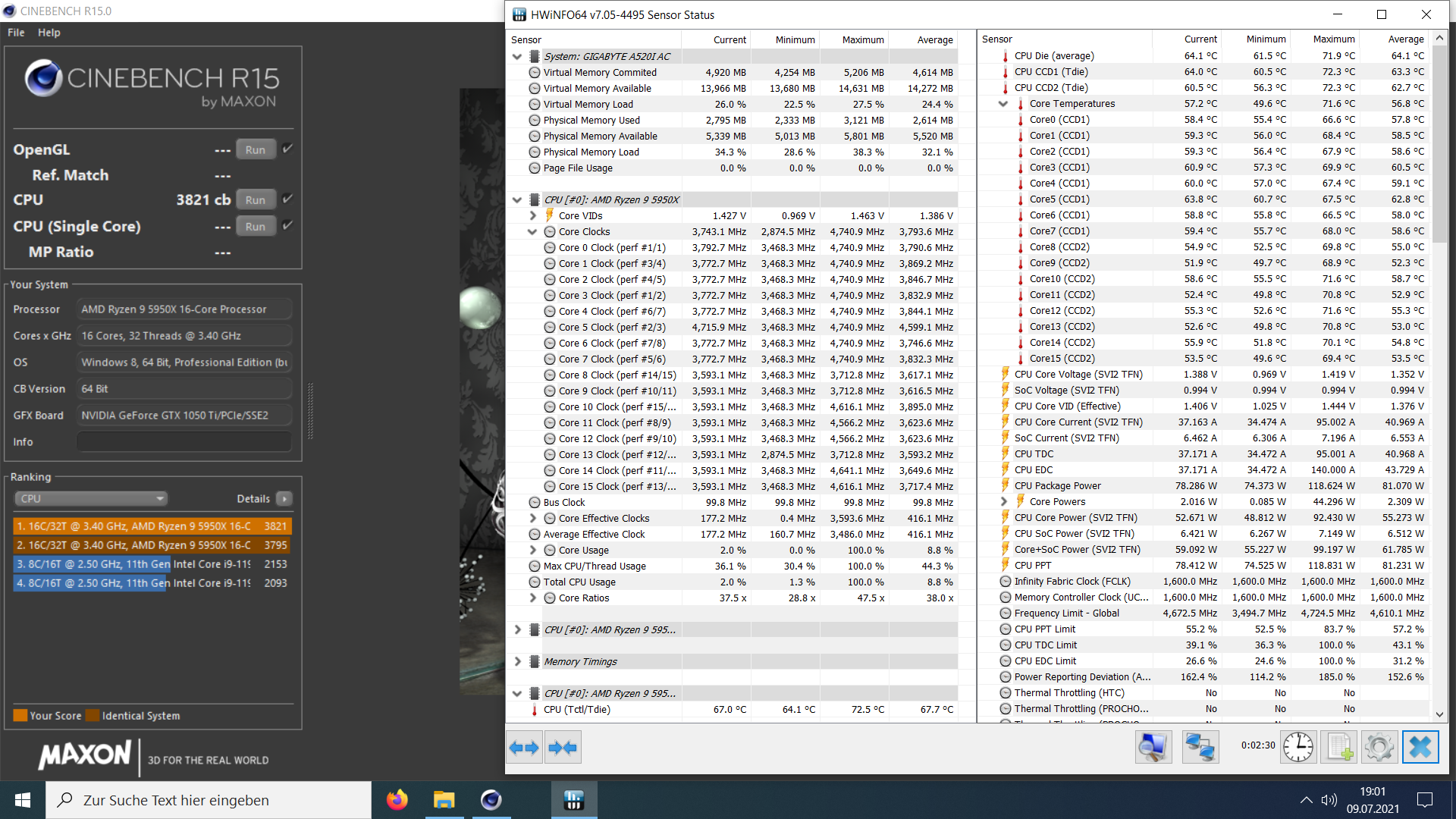Open the File menu in Cinebench
Image resolution: width=1456 pixels, height=819 pixels.
point(15,33)
